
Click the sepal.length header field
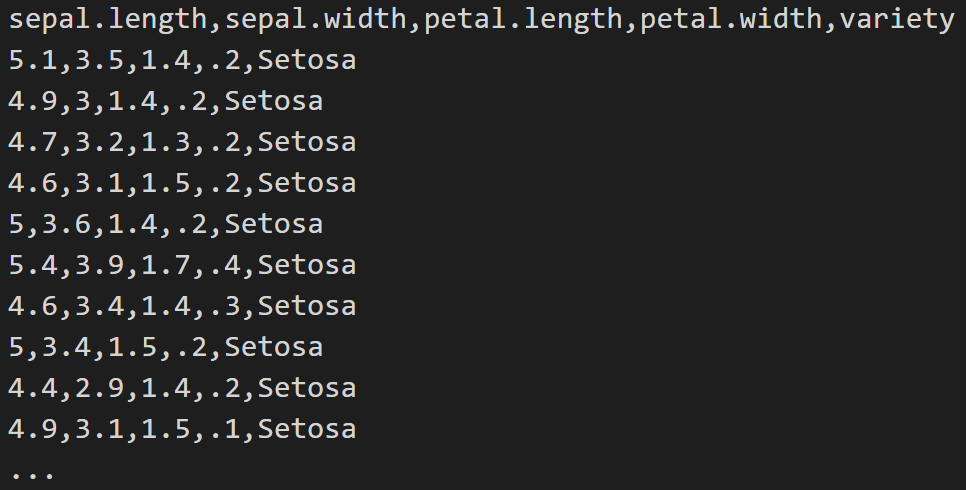pyautogui.click(x=108, y=20)
